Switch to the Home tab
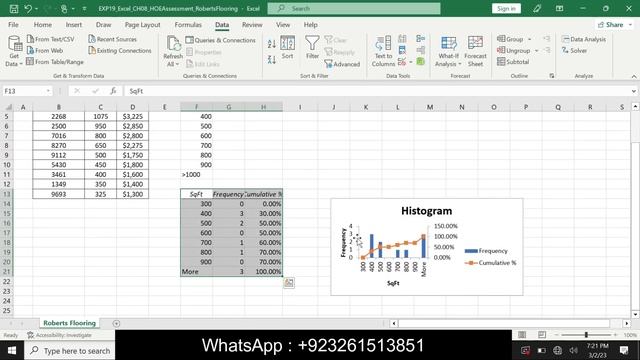 click(x=42, y=25)
